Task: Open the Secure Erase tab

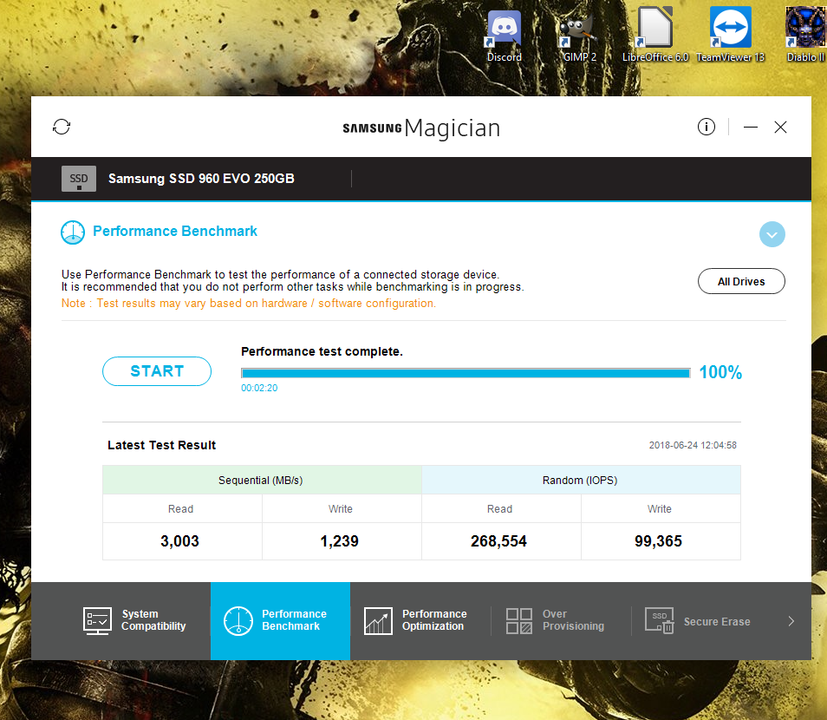Action: point(701,621)
